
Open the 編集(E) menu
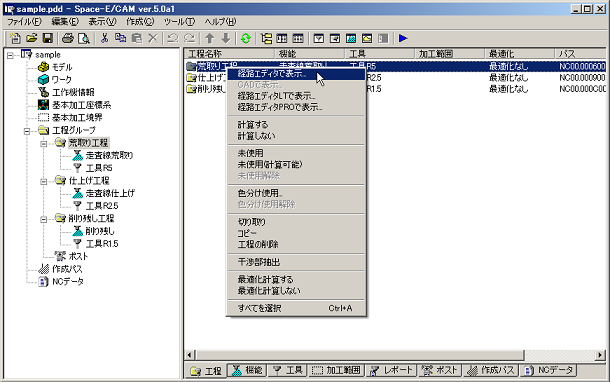65,22
